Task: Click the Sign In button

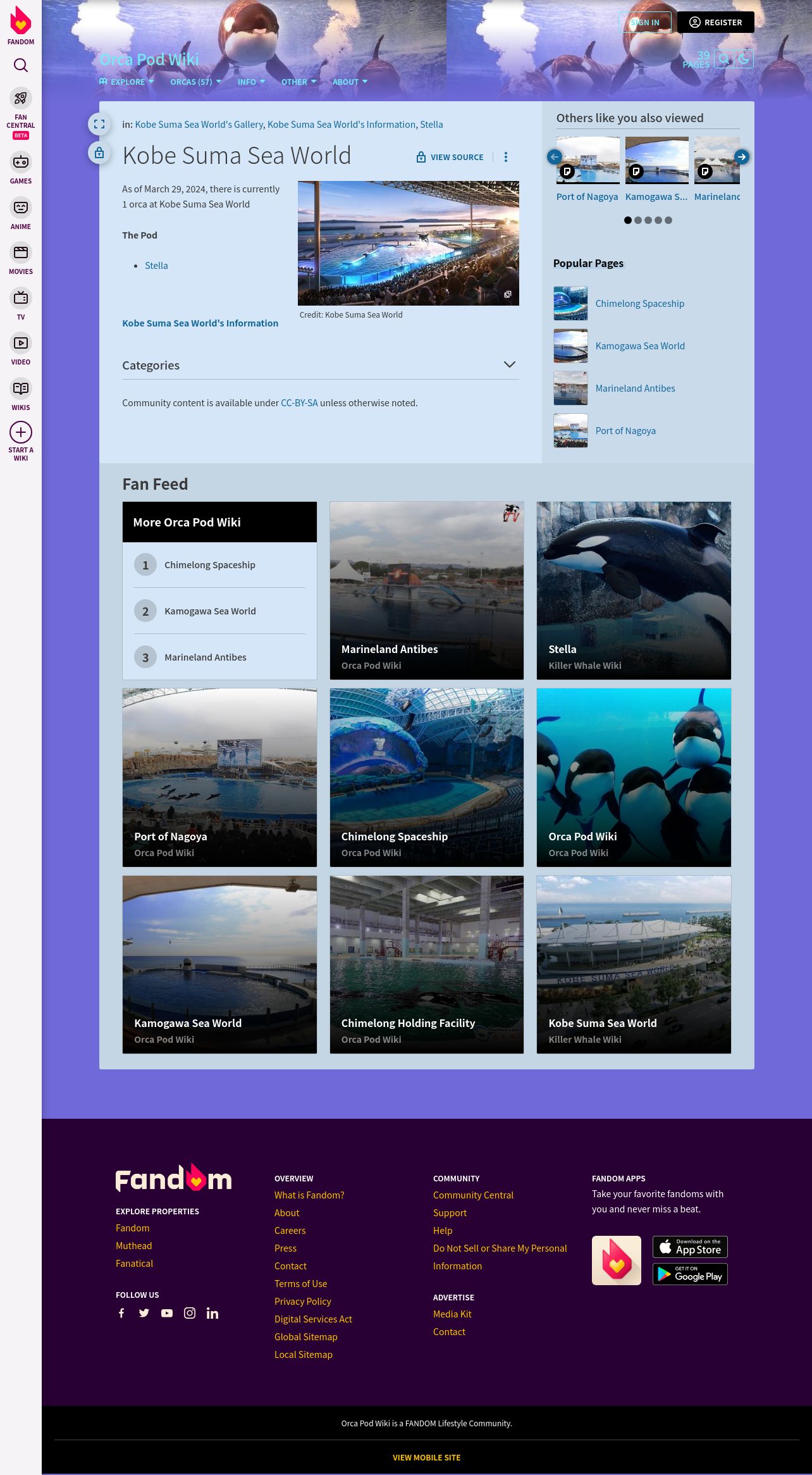Action: pos(645,22)
